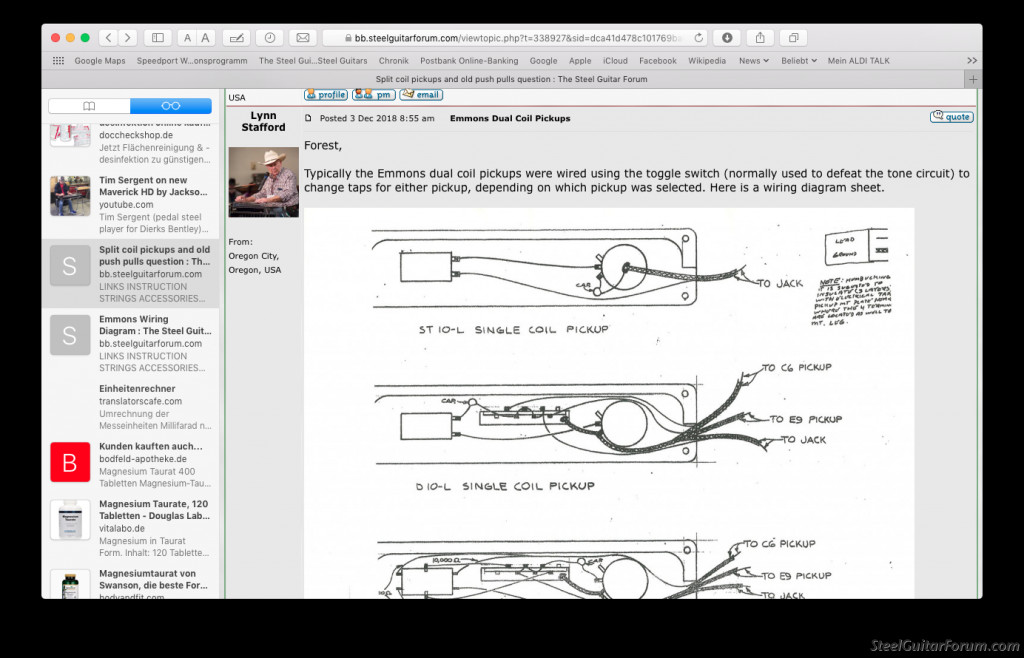Image resolution: width=1024 pixels, height=658 pixels.
Task: Open the Downloads toolbar button
Action: [727, 38]
